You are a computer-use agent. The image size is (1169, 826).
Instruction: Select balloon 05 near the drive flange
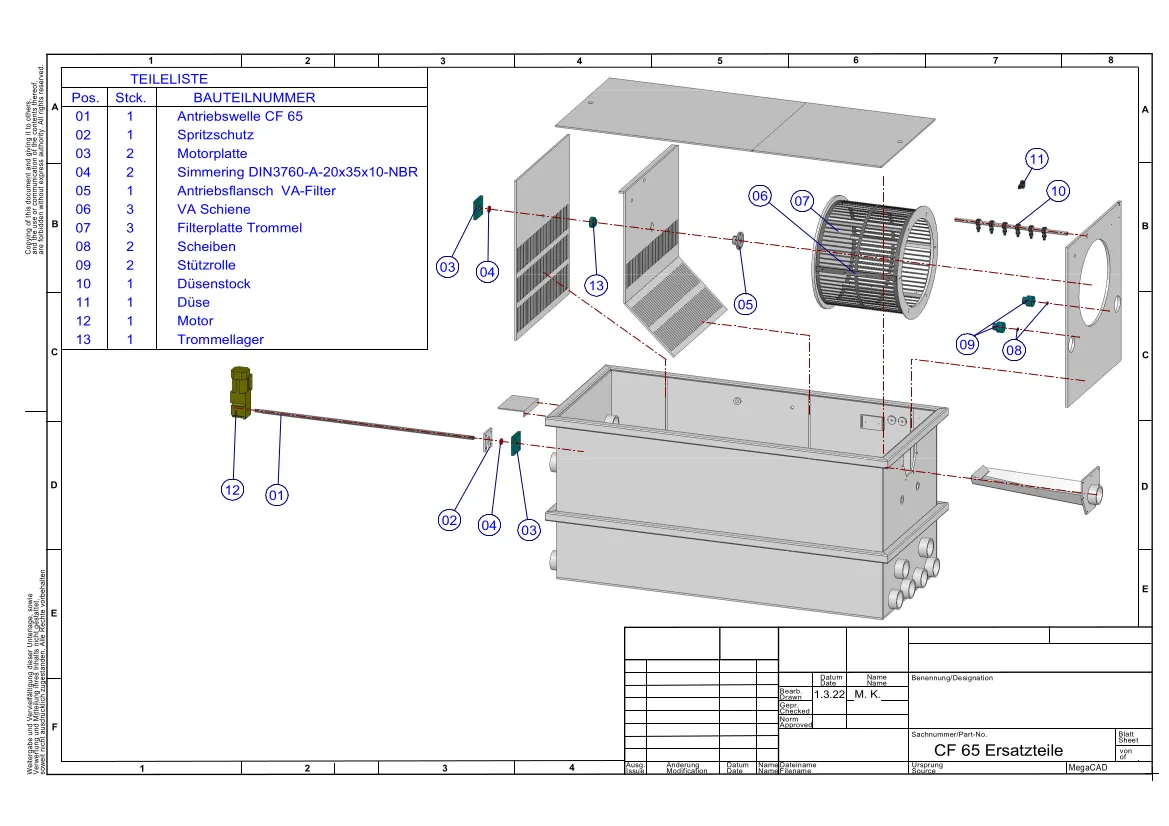(746, 303)
